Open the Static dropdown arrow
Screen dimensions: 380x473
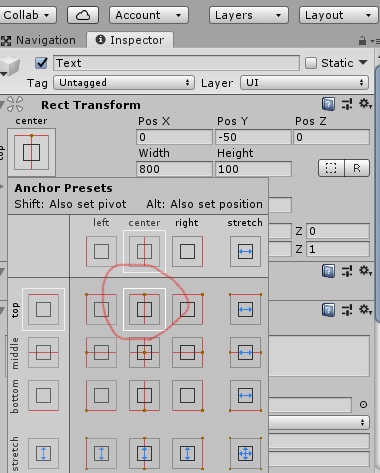(363, 62)
